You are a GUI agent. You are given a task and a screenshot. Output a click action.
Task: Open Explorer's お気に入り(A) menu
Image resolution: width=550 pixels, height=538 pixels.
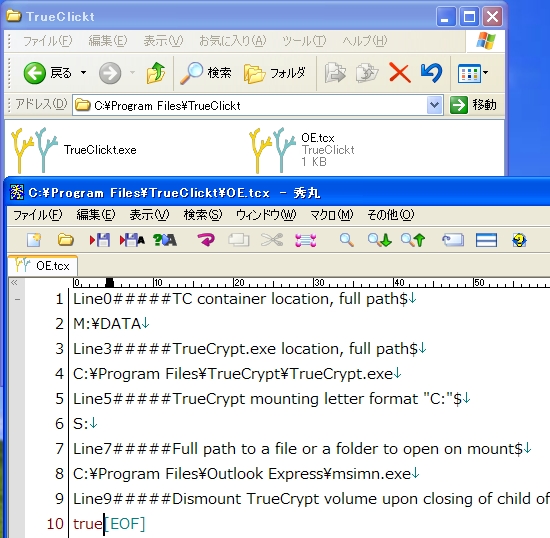[x=233, y=41]
